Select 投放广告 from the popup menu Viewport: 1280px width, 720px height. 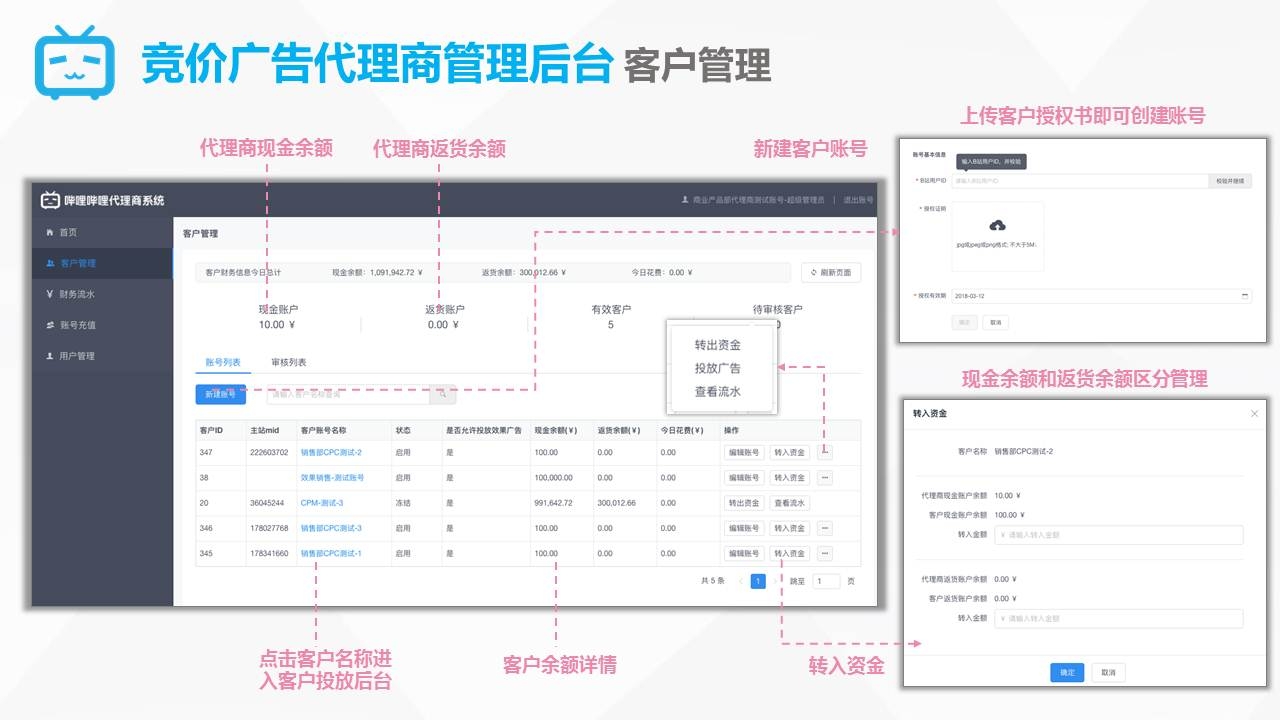(x=717, y=368)
